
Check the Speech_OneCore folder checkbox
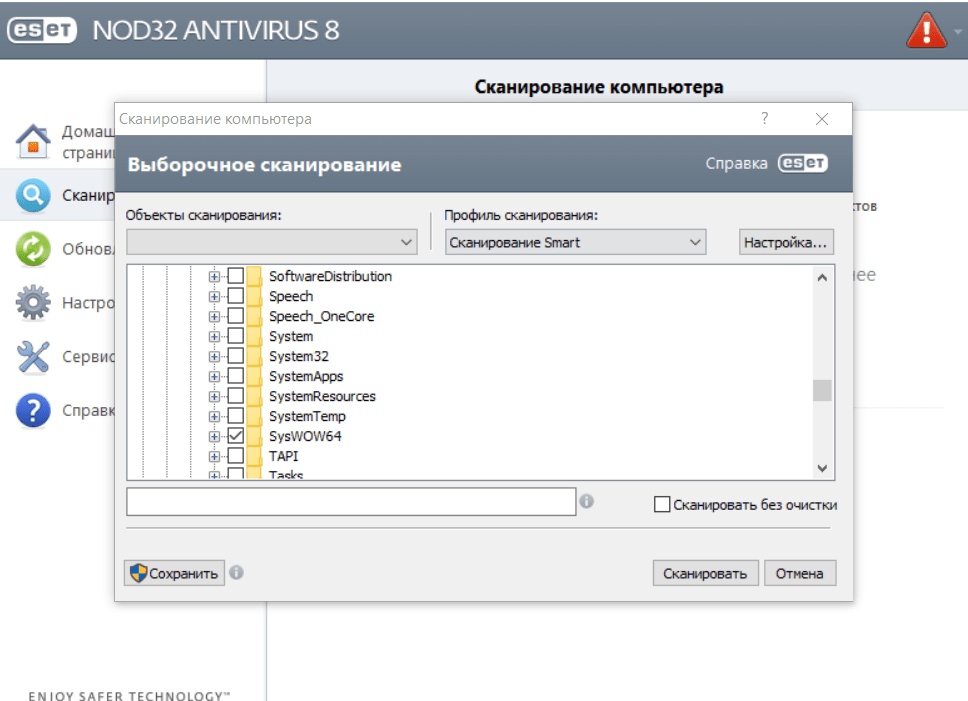[x=235, y=316]
